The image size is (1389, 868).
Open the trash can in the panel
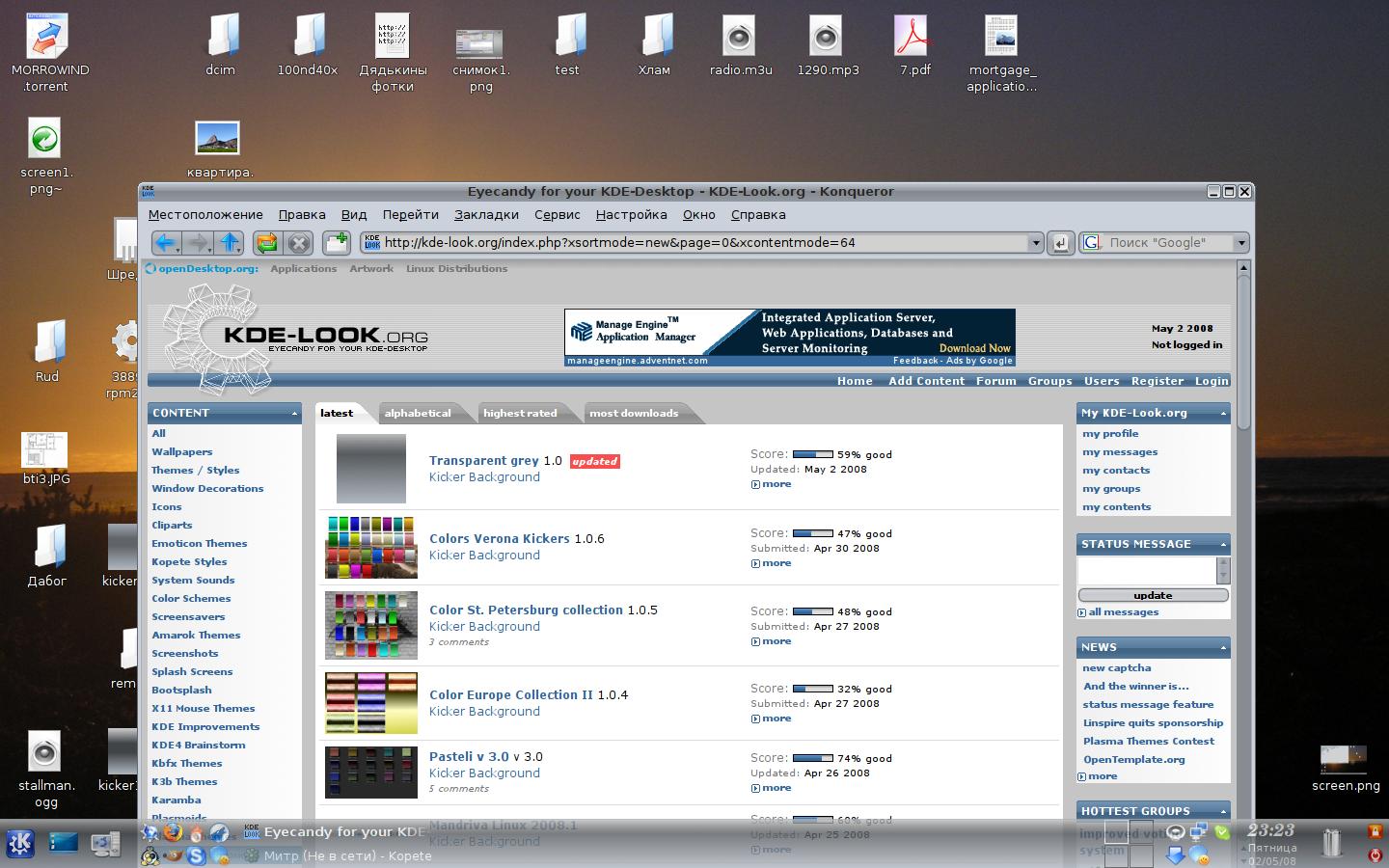pos(1332,843)
